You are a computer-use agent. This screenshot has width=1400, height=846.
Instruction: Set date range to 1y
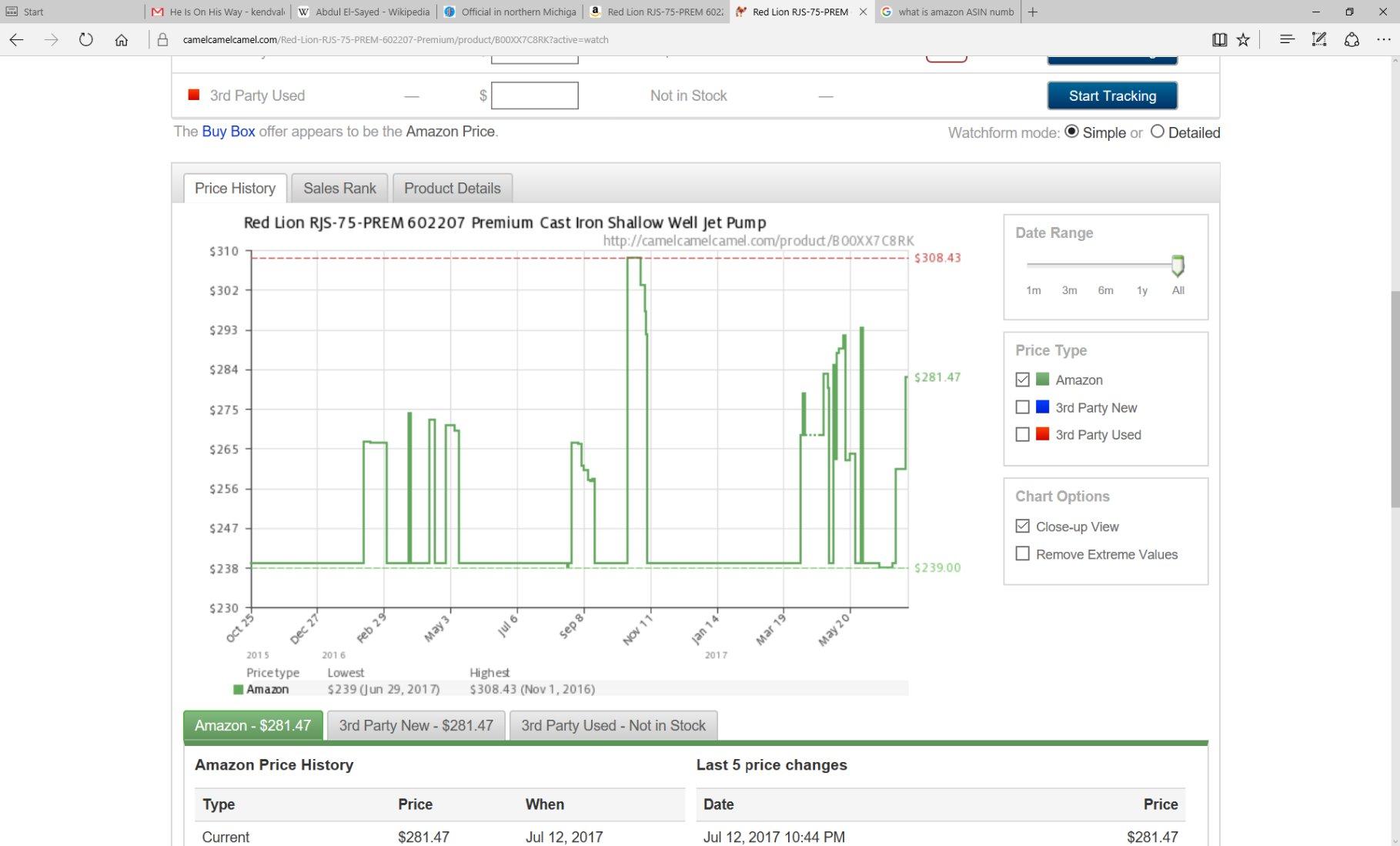(x=1142, y=290)
